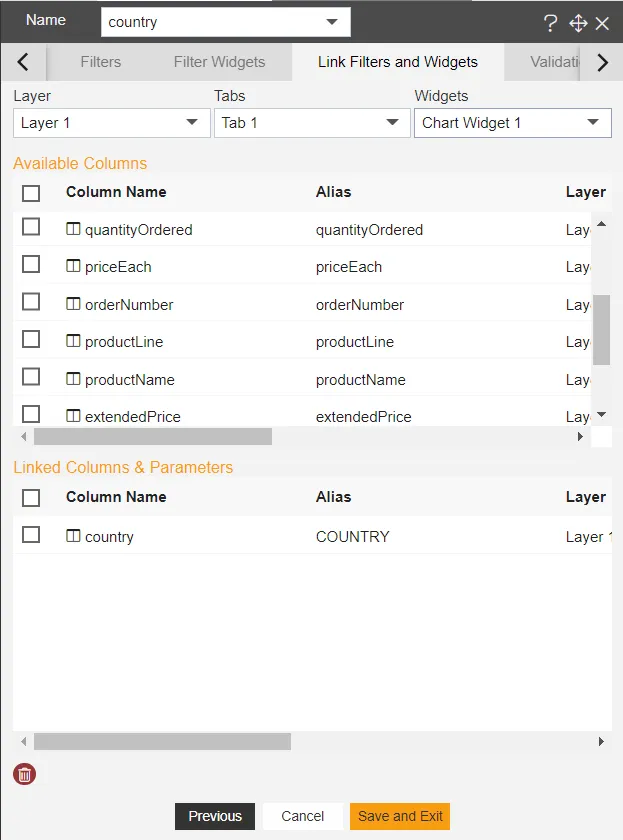
Task: Check the priceEach column checkbox
Action: tap(31, 265)
